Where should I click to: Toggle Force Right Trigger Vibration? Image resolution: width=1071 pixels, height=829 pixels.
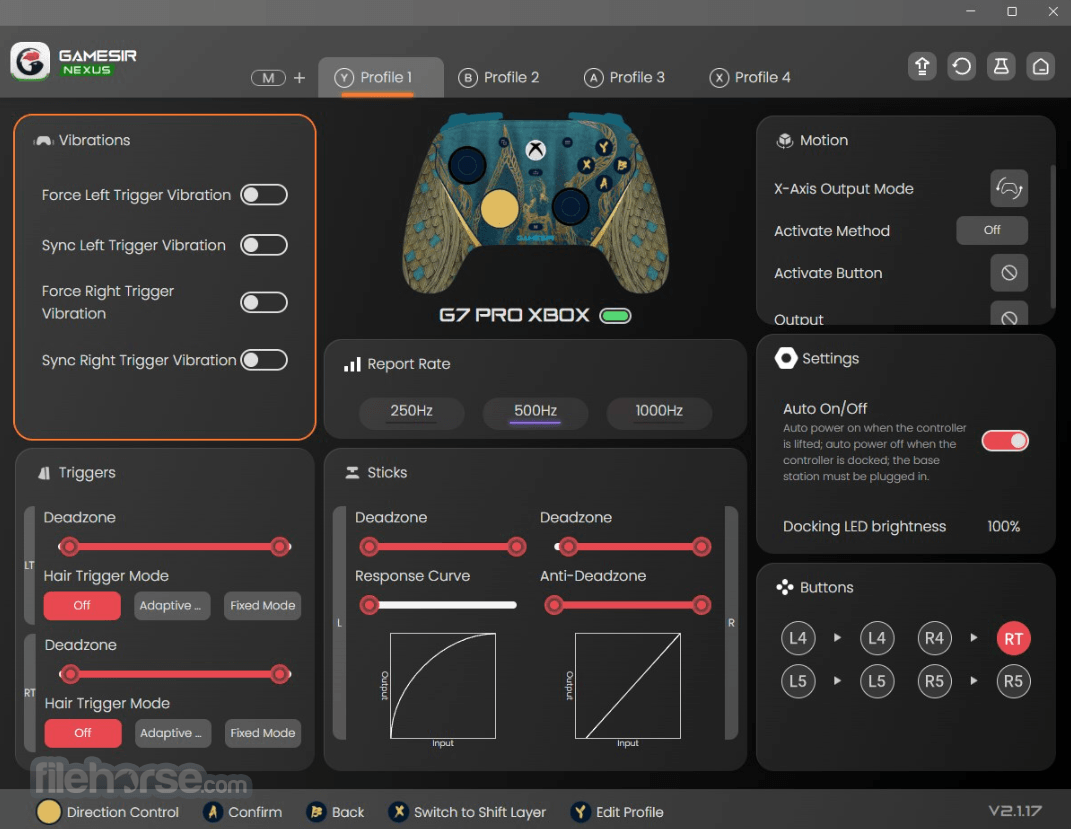[x=264, y=303]
